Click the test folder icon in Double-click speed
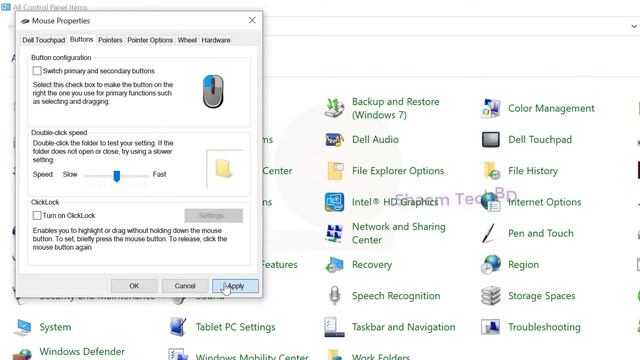640x360 pixels. pos(223,168)
